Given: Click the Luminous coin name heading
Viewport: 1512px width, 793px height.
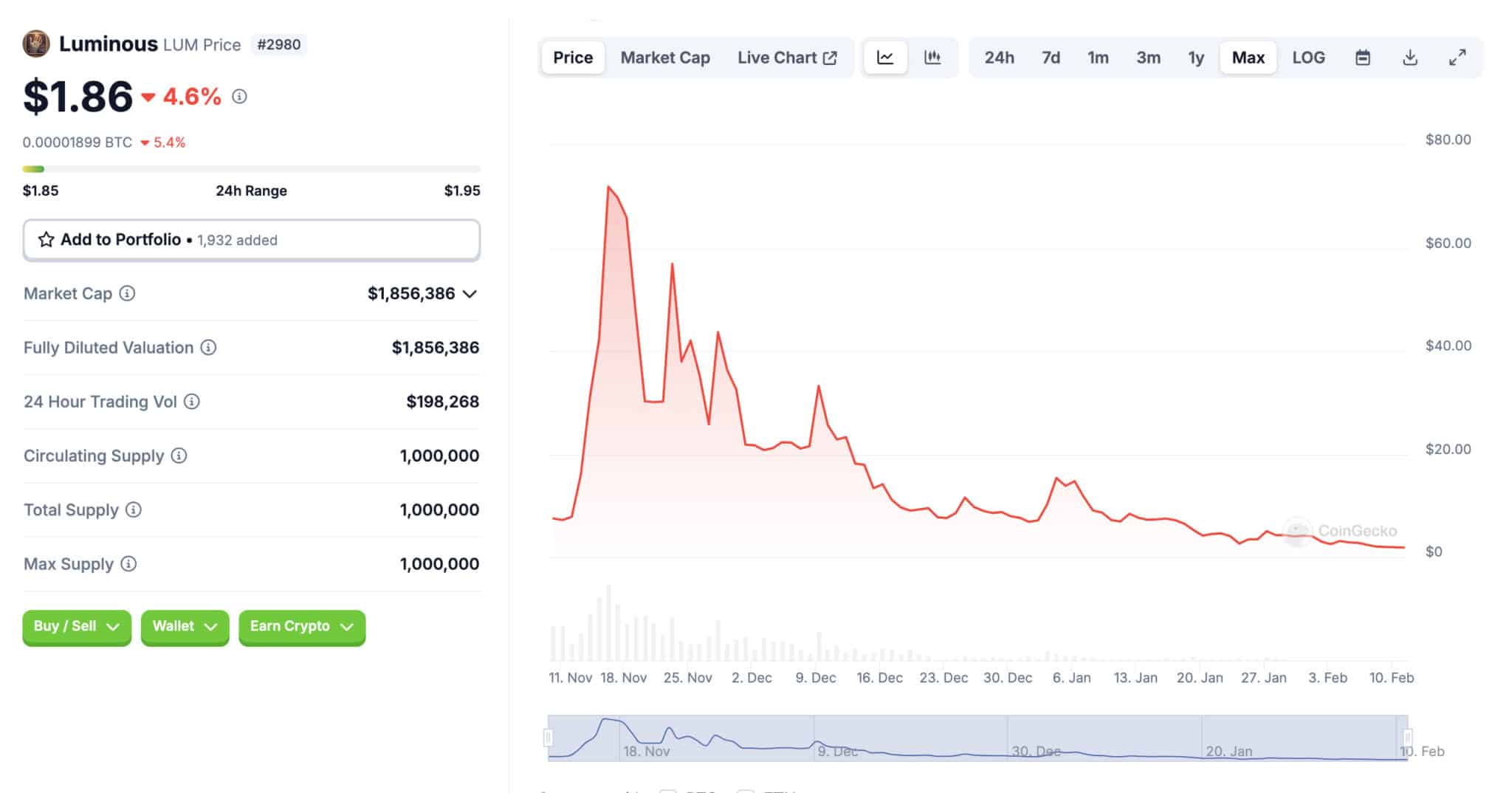Looking at the screenshot, I should pyautogui.click(x=109, y=44).
